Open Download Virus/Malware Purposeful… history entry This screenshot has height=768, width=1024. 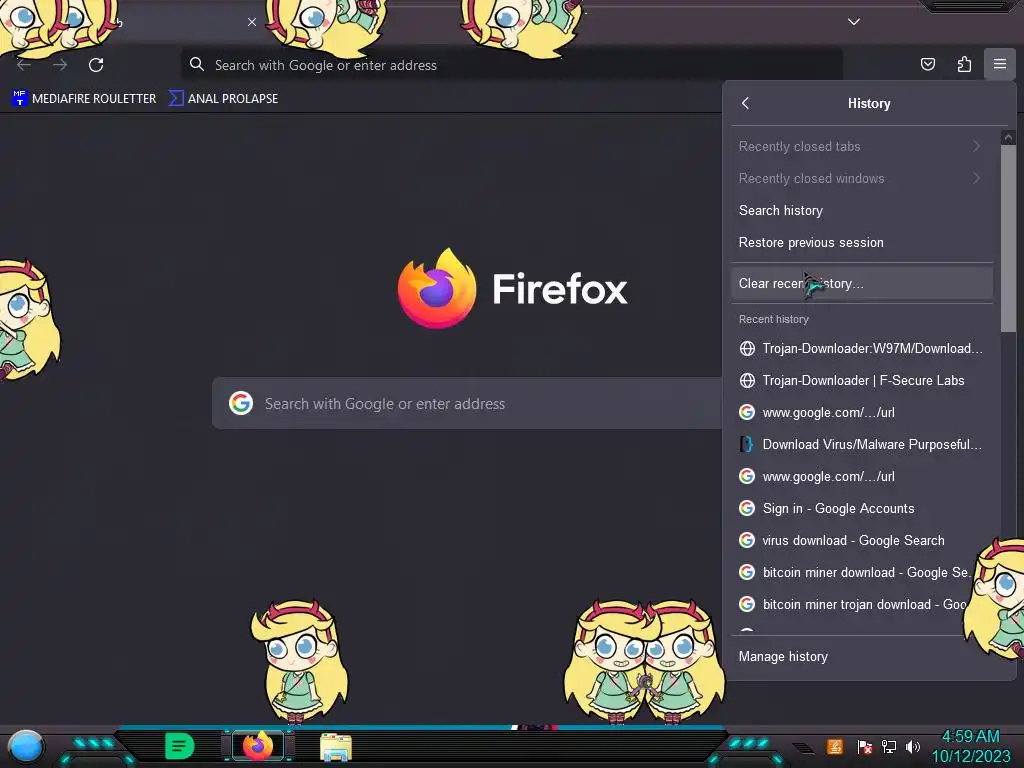click(x=861, y=444)
